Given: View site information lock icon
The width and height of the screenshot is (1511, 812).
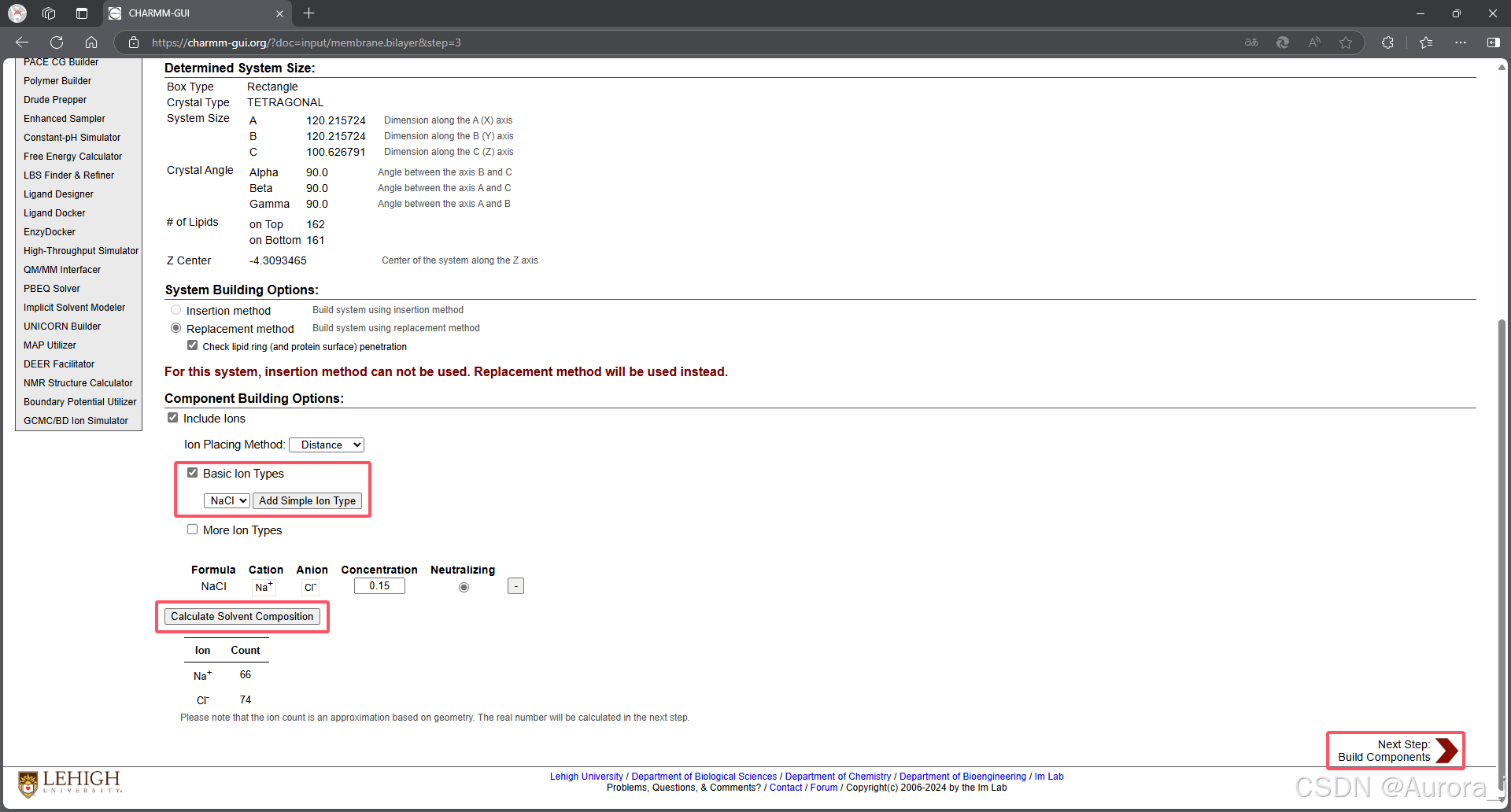Looking at the screenshot, I should [134, 42].
